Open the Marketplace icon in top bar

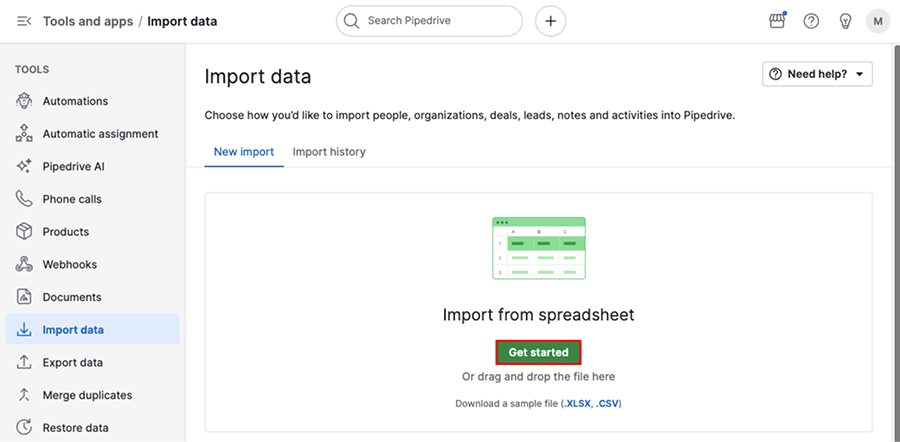coord(777,21)
